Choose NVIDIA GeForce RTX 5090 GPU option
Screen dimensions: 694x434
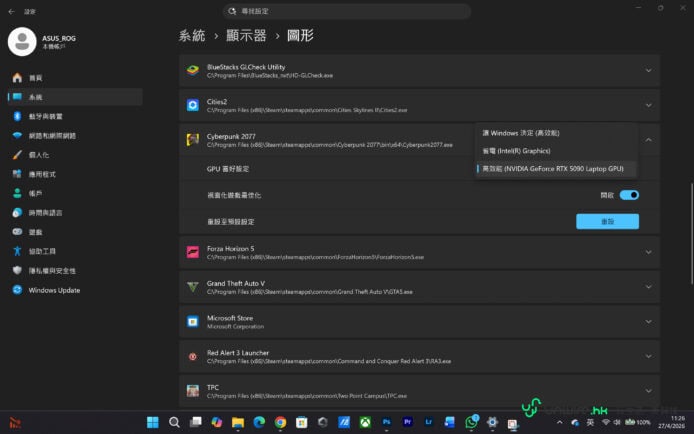(x=556, y=169)
